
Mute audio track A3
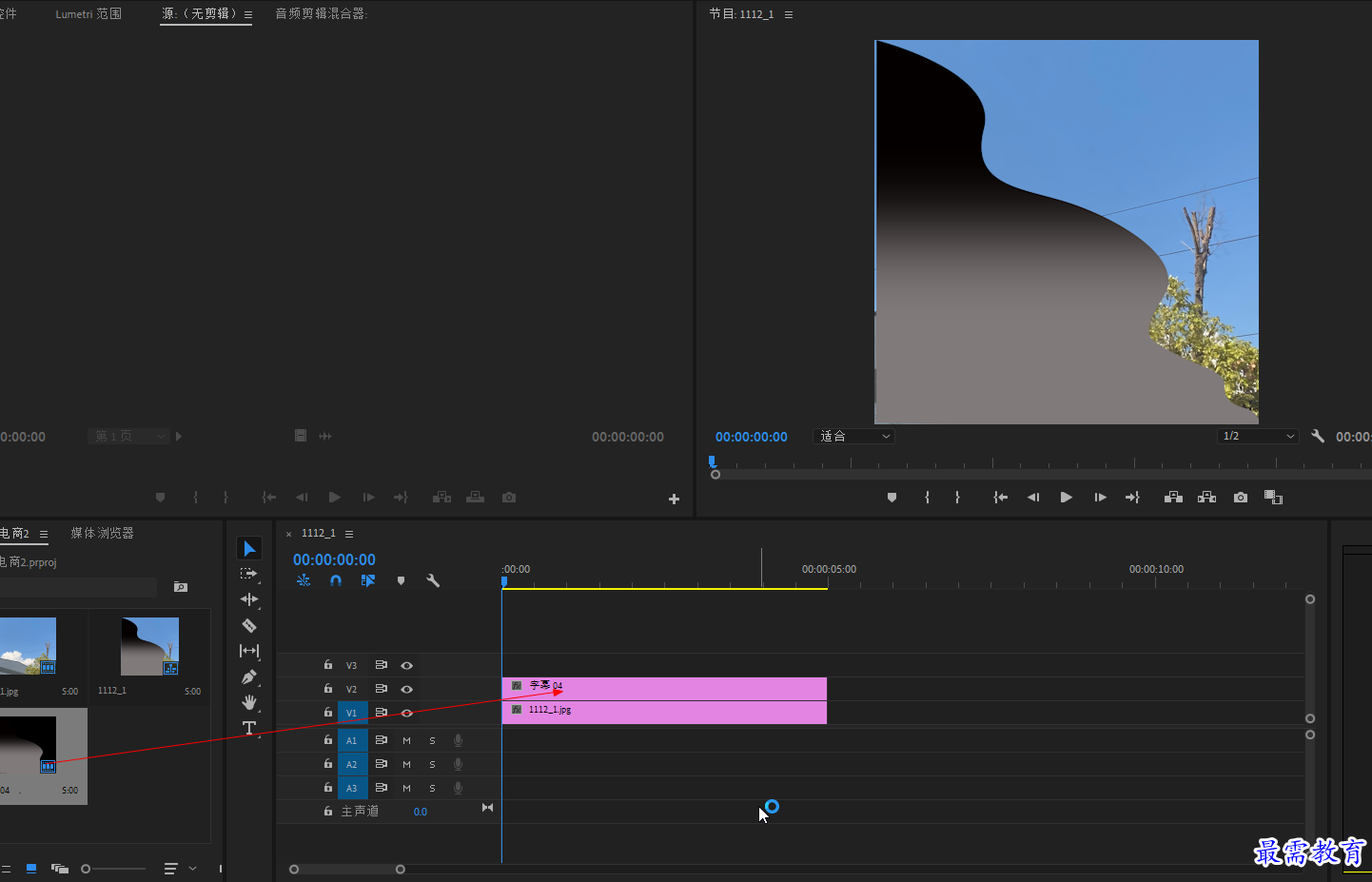click(x=406, y=788)
